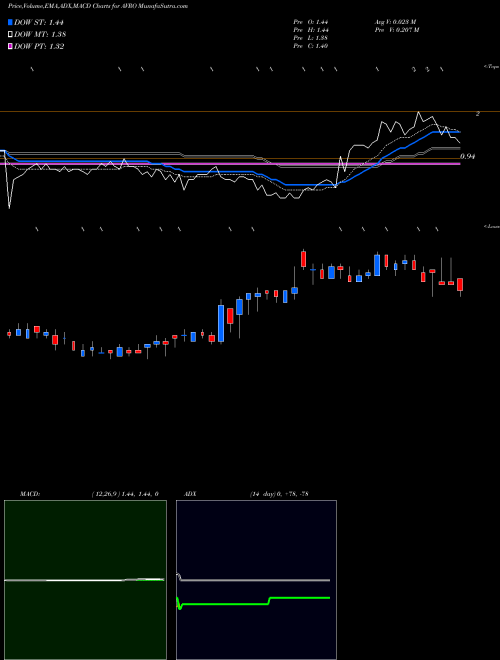Viewport: 500px width, 660px height.
Task: Click the '0.94' price axis label
Action: click(468, 157)
